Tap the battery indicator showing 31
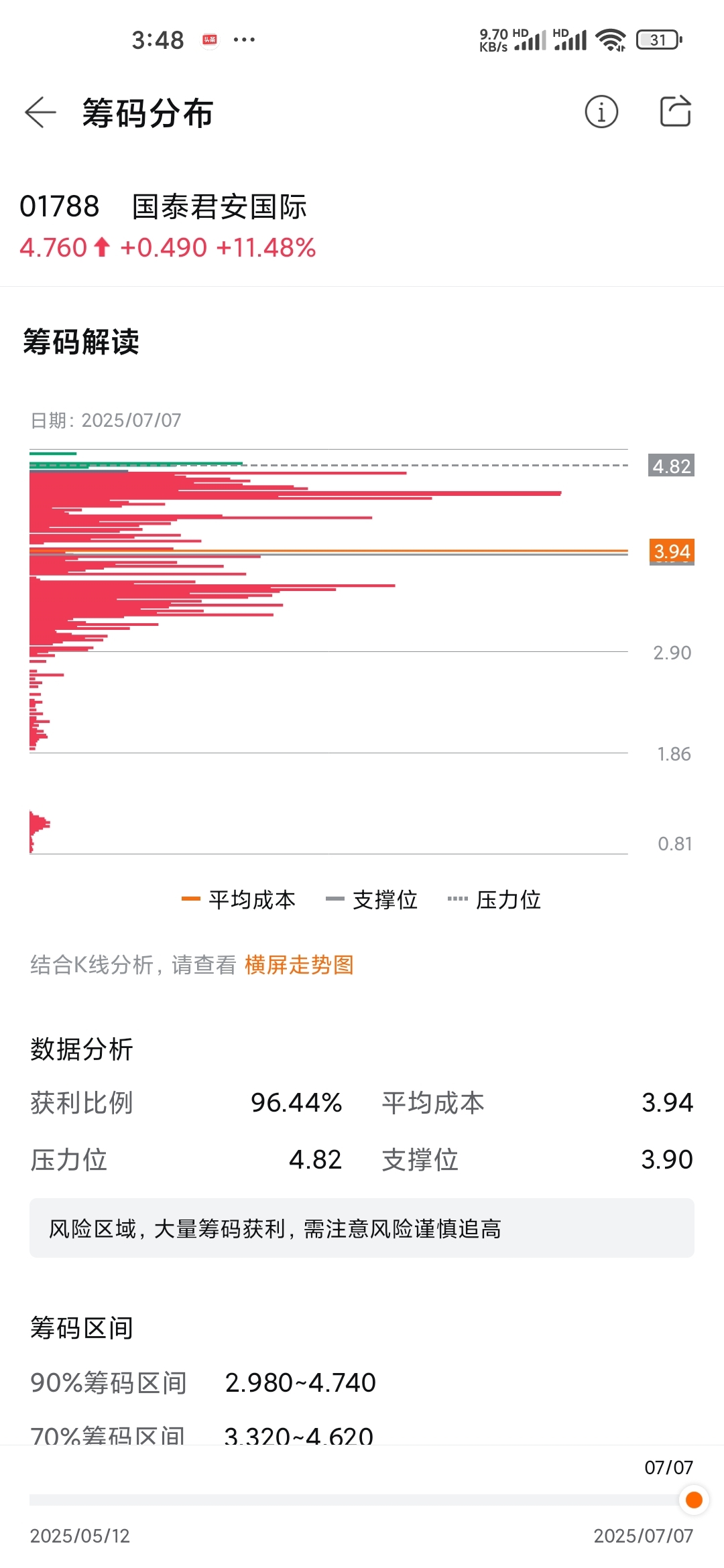 [659, 40]
